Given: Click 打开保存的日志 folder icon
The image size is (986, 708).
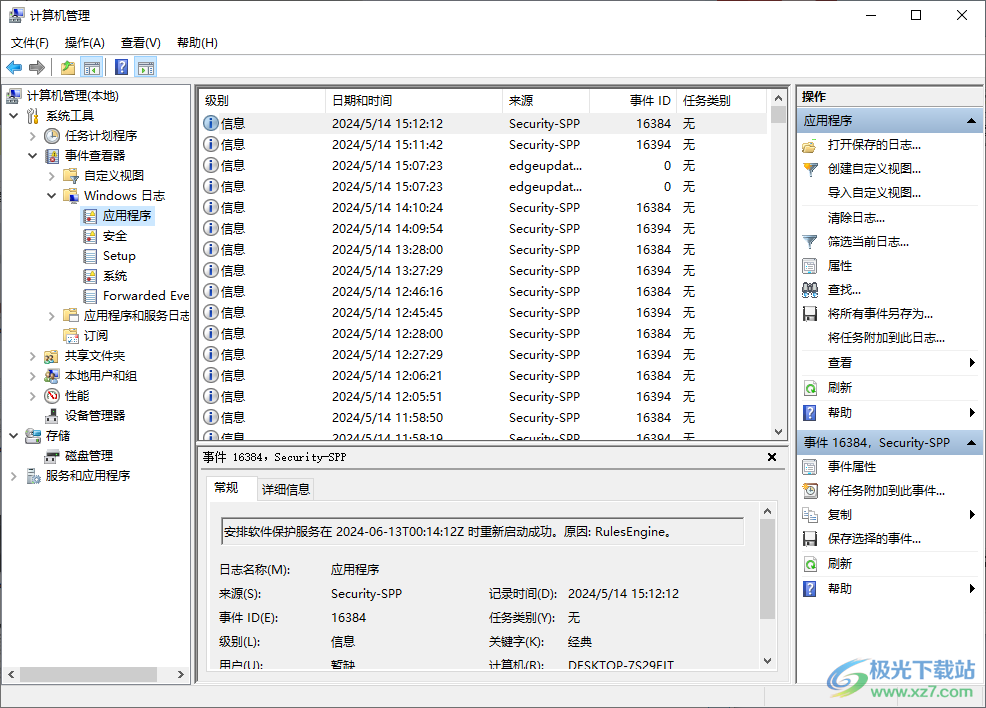Looking at the screenshot, I should pos(810,146).
